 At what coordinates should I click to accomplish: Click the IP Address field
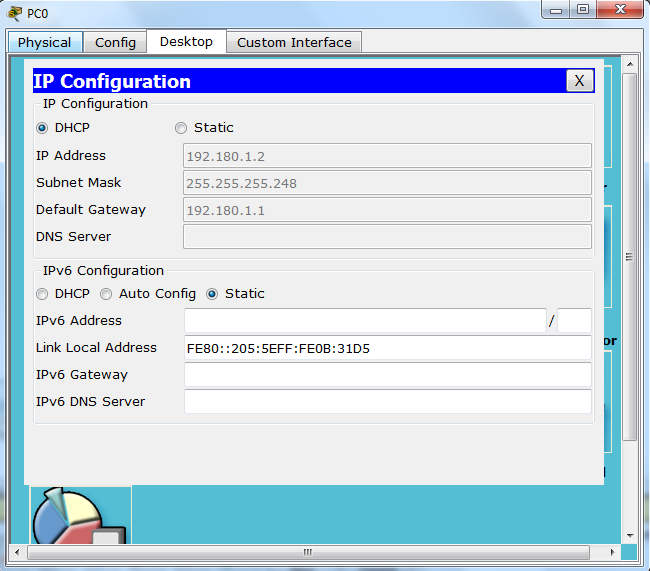click(x=387, y=156)
